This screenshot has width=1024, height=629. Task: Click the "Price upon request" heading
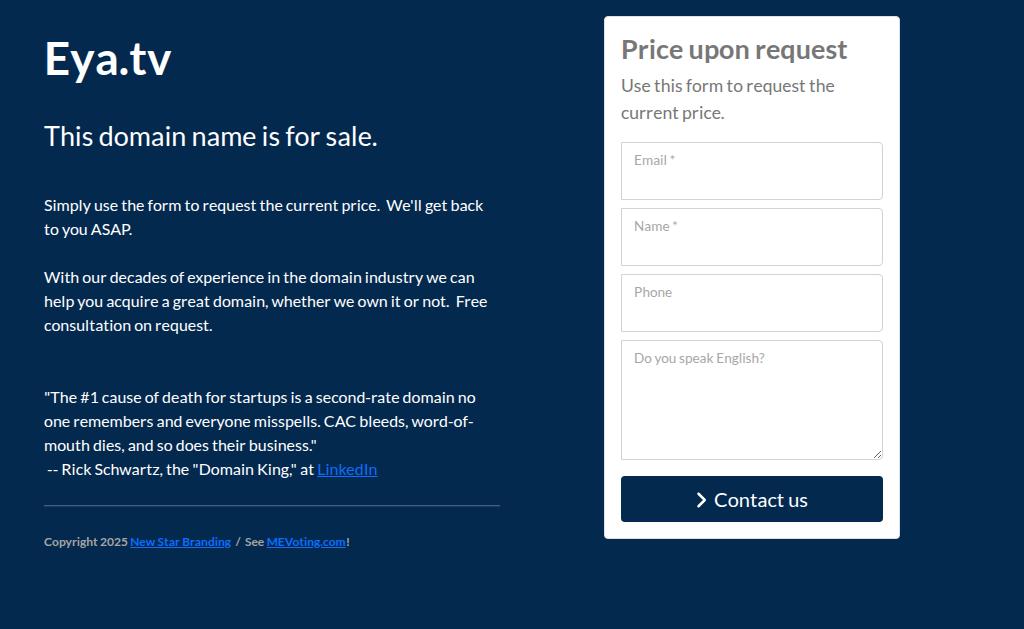(734, 50)
